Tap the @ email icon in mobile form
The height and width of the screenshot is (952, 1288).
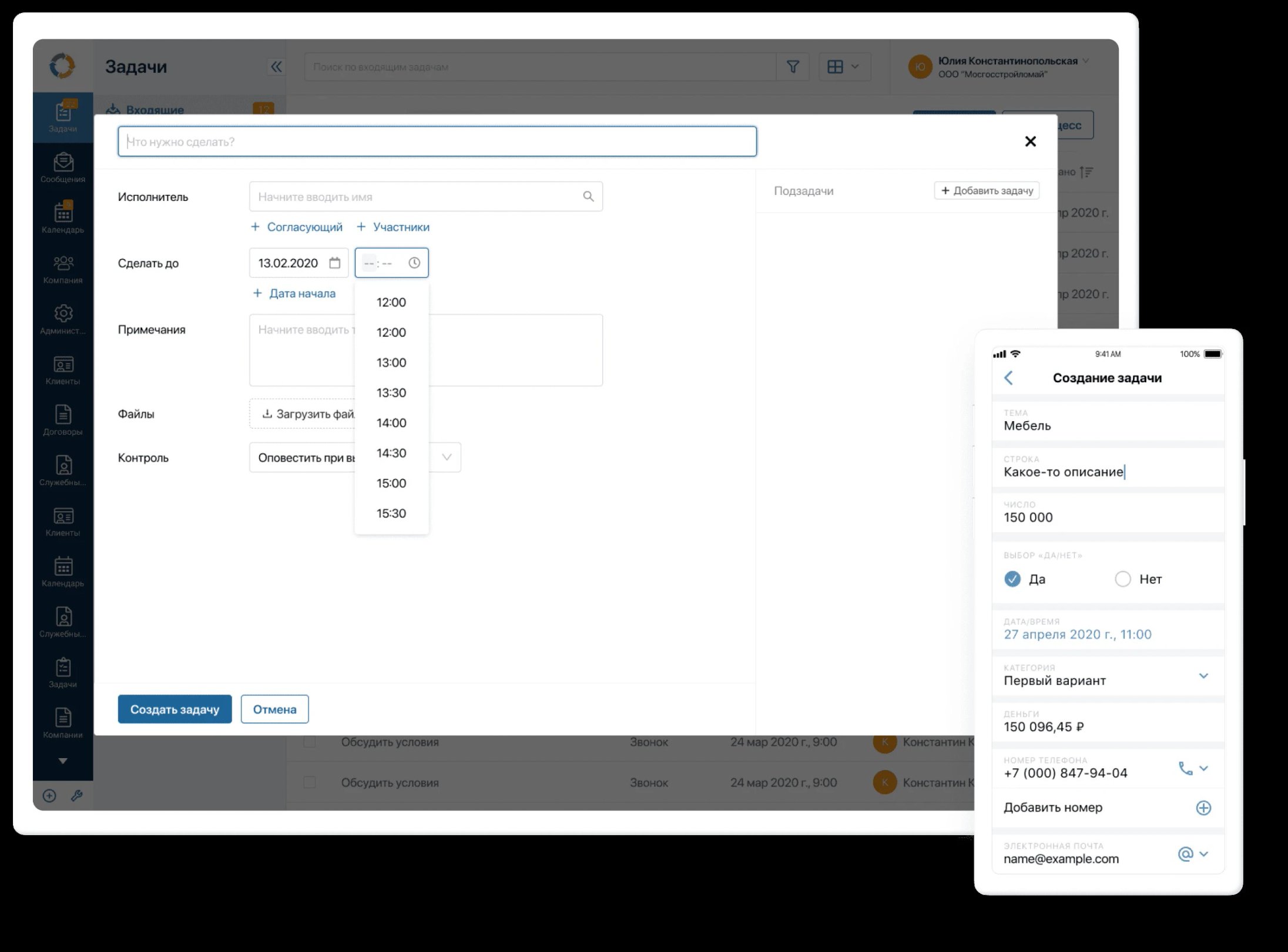point(1185,854)
